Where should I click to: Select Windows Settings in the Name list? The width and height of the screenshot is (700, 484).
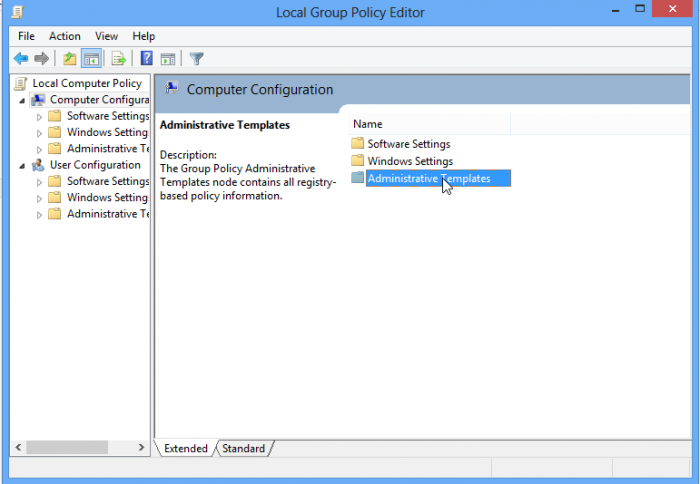pyautogui.click(x=410, y=161)
